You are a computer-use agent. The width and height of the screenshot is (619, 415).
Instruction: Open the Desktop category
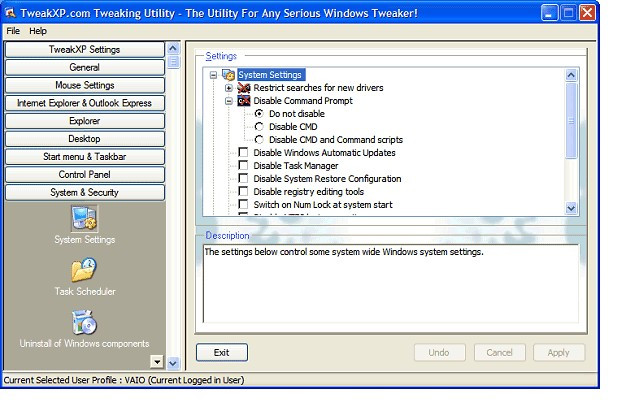[84, 139]
